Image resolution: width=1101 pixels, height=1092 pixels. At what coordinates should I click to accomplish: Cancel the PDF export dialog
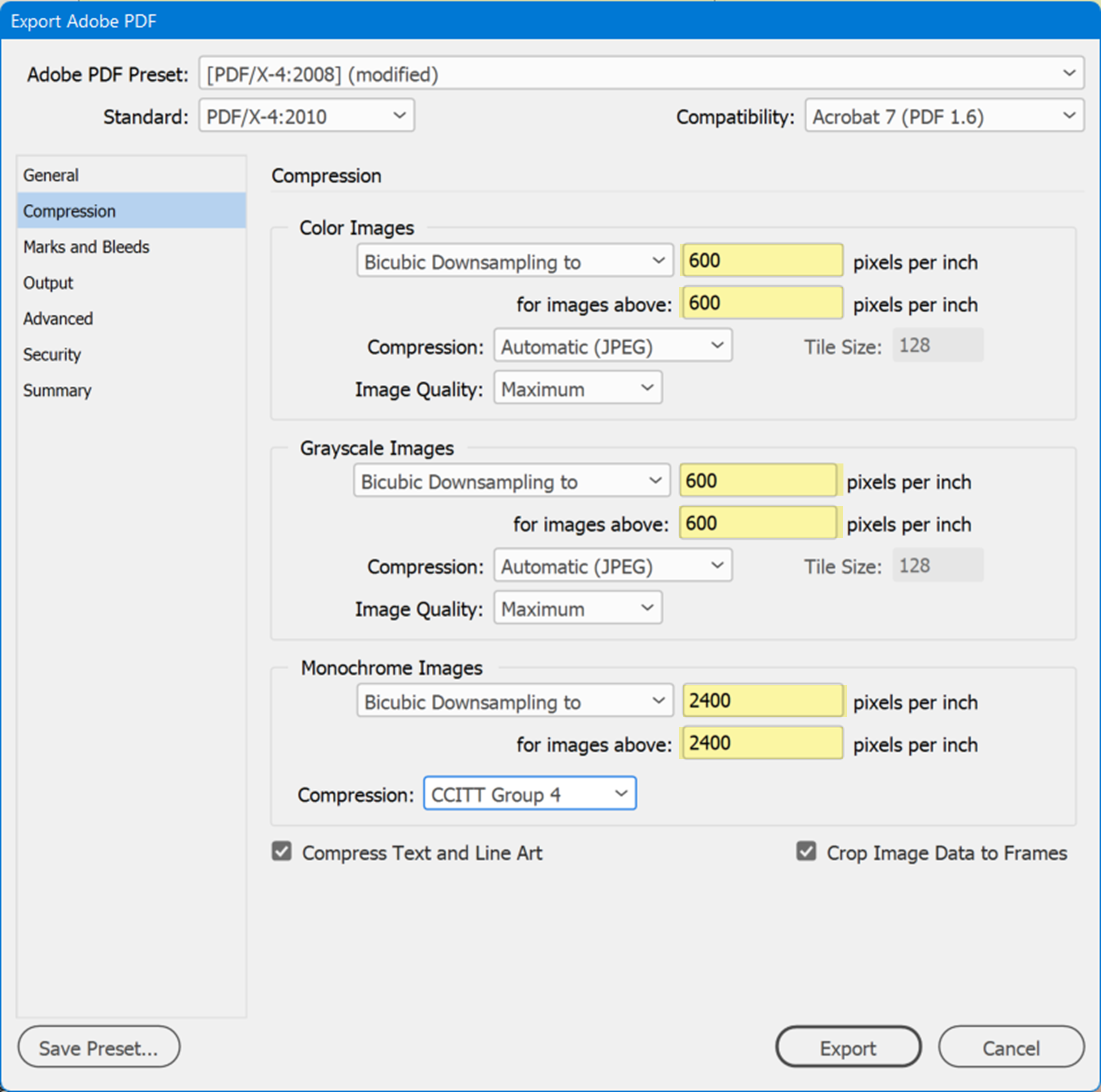pyautogui.click(x=1010, y=1047)
